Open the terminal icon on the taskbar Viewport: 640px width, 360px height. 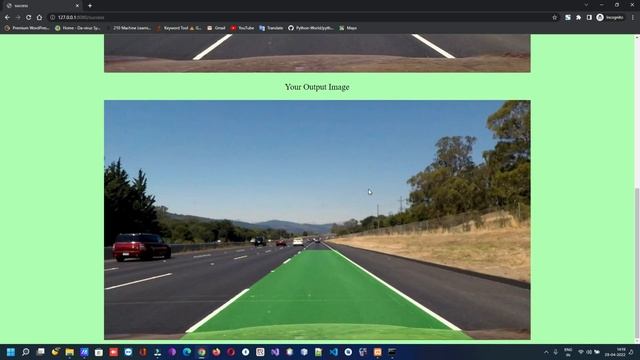click(392, 352)
